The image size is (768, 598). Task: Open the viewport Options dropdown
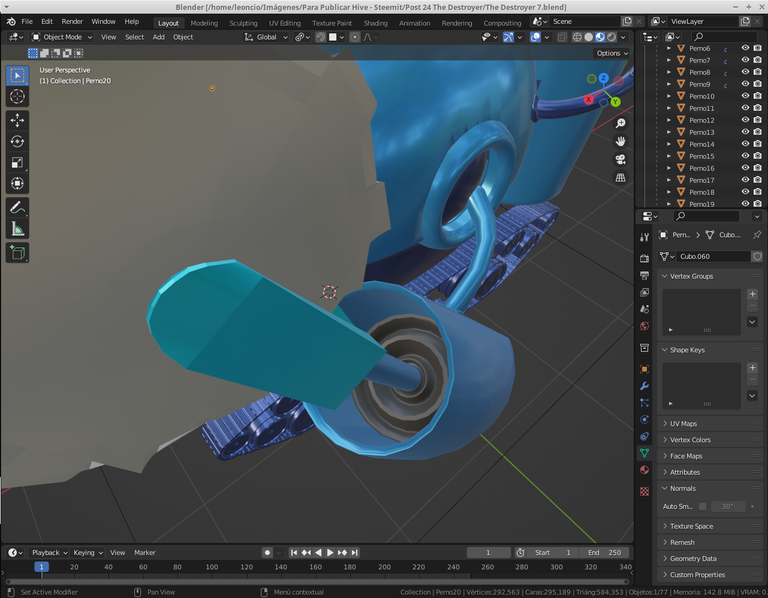pyautogui.click(x=612, y=53)
